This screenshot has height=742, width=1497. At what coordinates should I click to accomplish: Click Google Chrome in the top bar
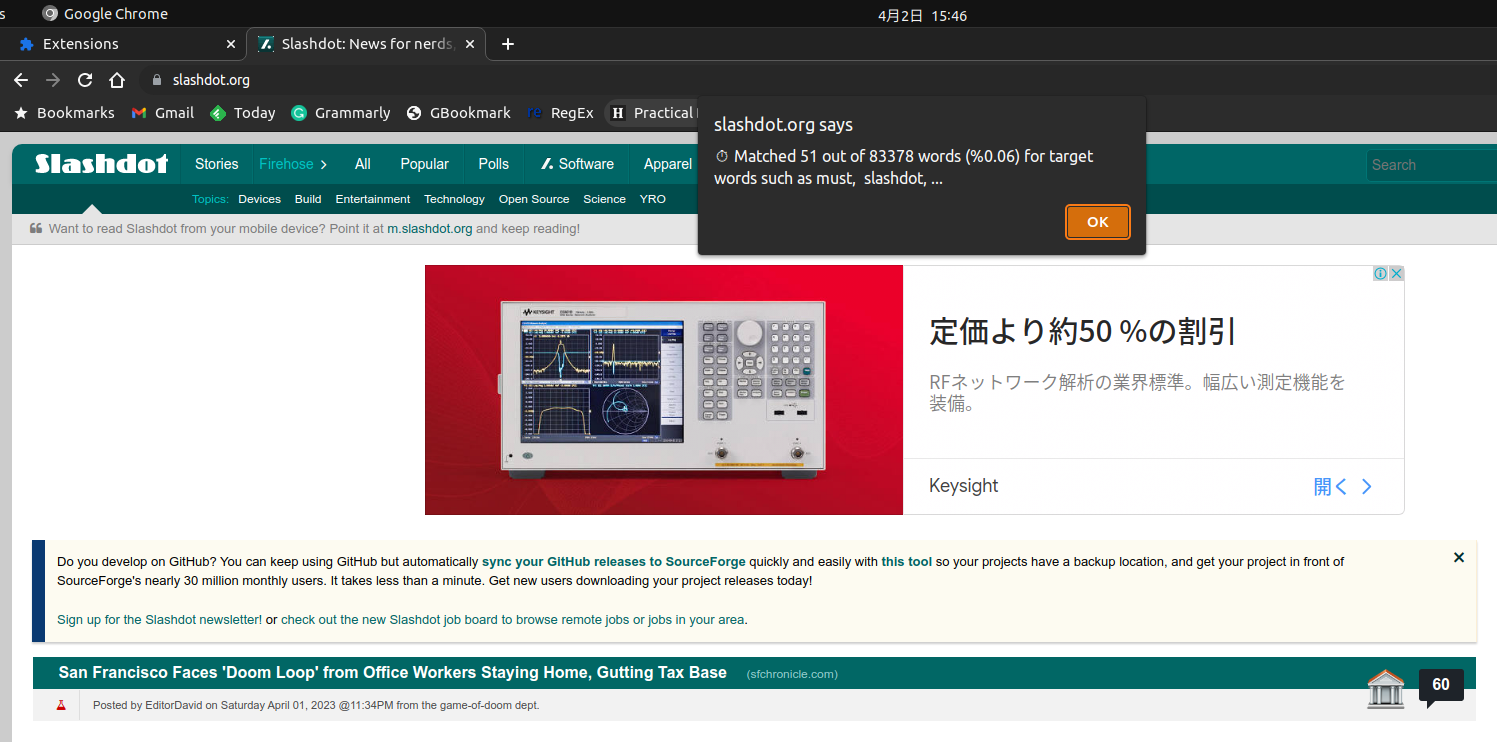[105, 14]
